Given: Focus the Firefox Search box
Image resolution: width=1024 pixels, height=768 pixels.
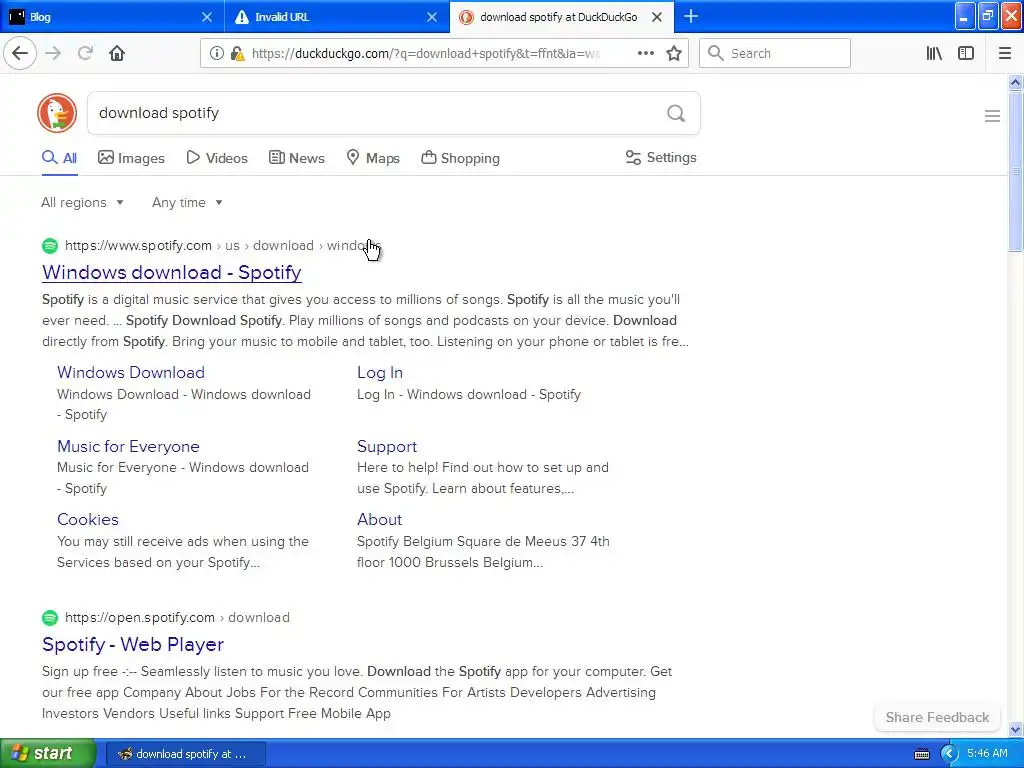Looking at the screenshot, I should point(775,54).
